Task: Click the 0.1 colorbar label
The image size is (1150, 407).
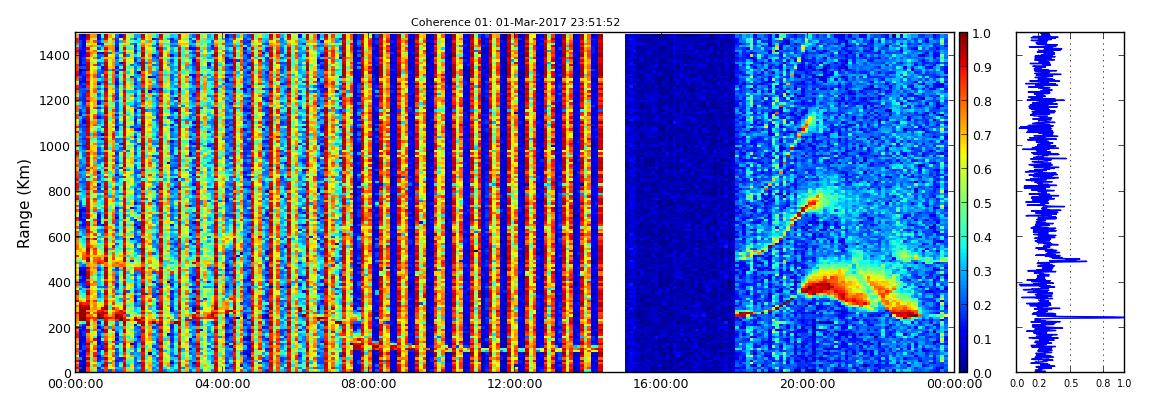Action: pyautogui.click(x=981, y=339)
